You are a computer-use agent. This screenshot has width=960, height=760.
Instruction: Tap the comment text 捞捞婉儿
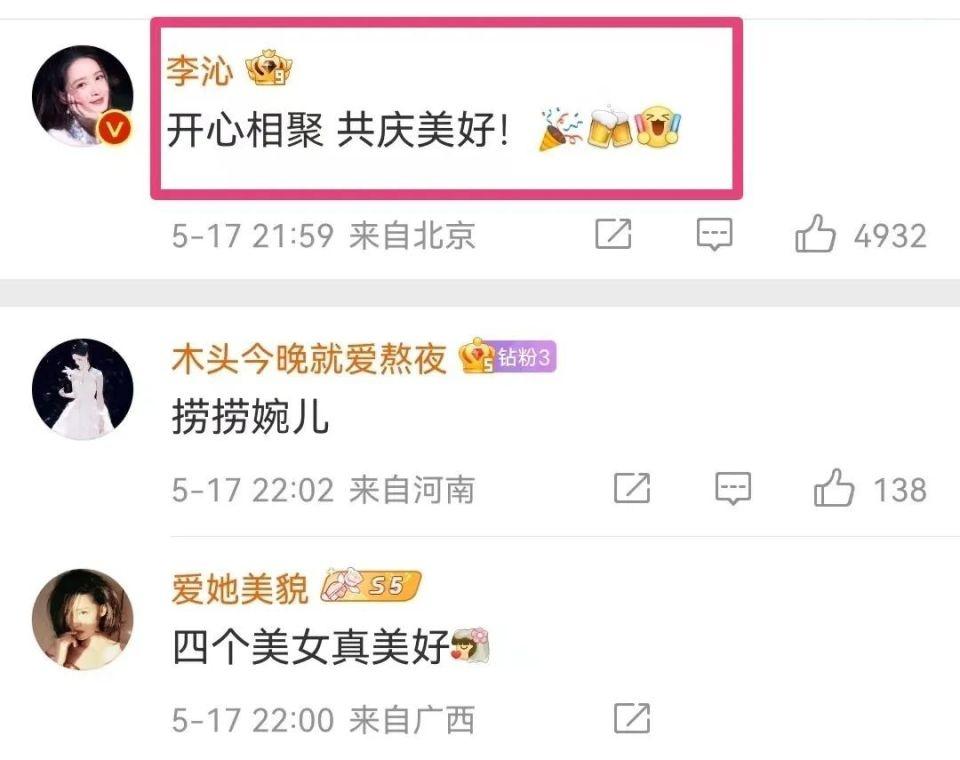[250, 416]
